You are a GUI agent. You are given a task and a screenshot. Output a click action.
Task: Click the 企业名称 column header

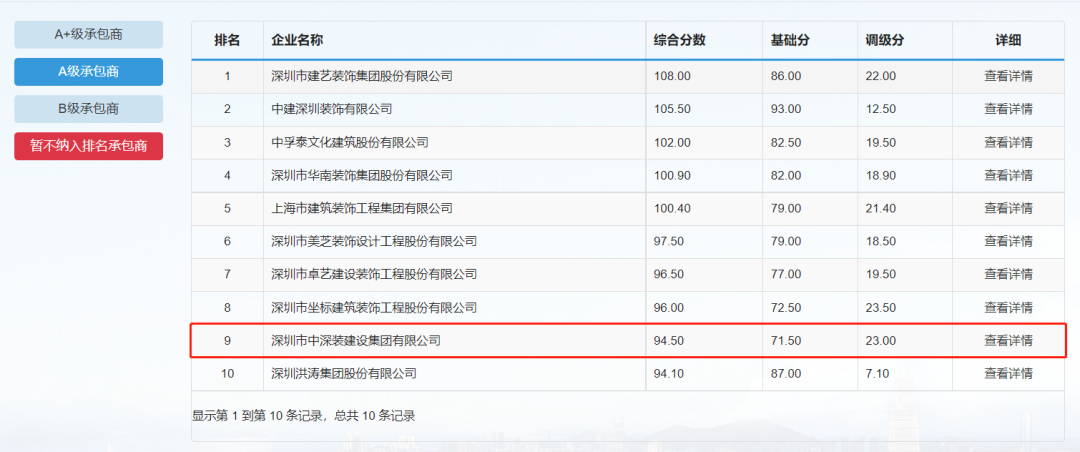[297, 40]
